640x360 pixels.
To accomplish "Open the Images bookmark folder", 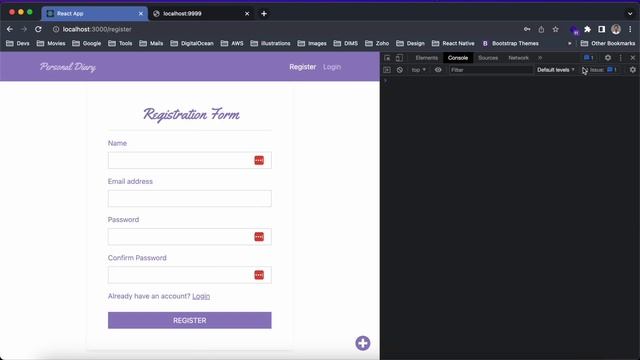I will click(312, 43).
